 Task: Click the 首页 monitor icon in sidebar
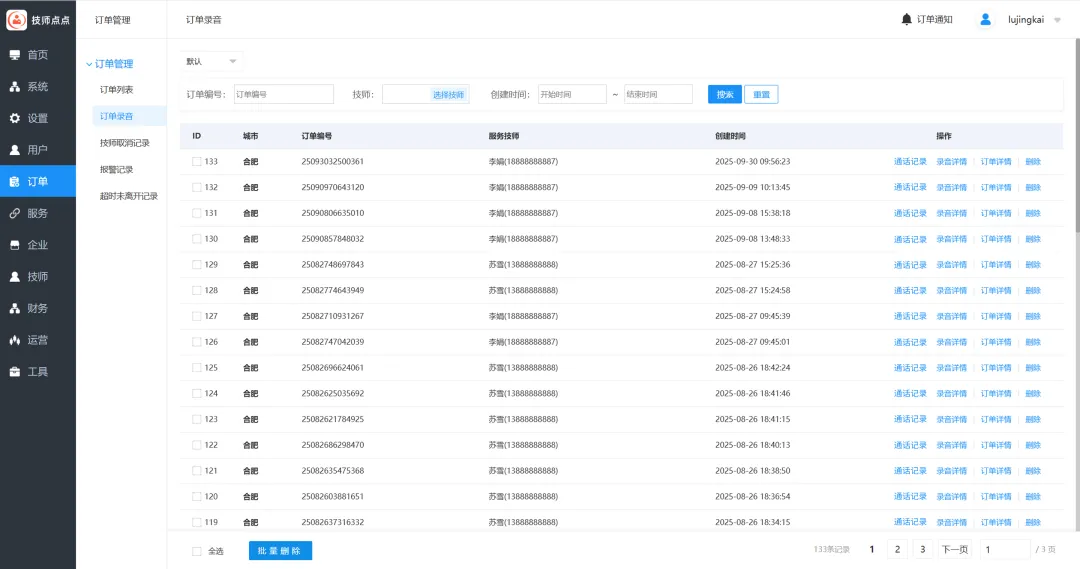click(15, 55)
